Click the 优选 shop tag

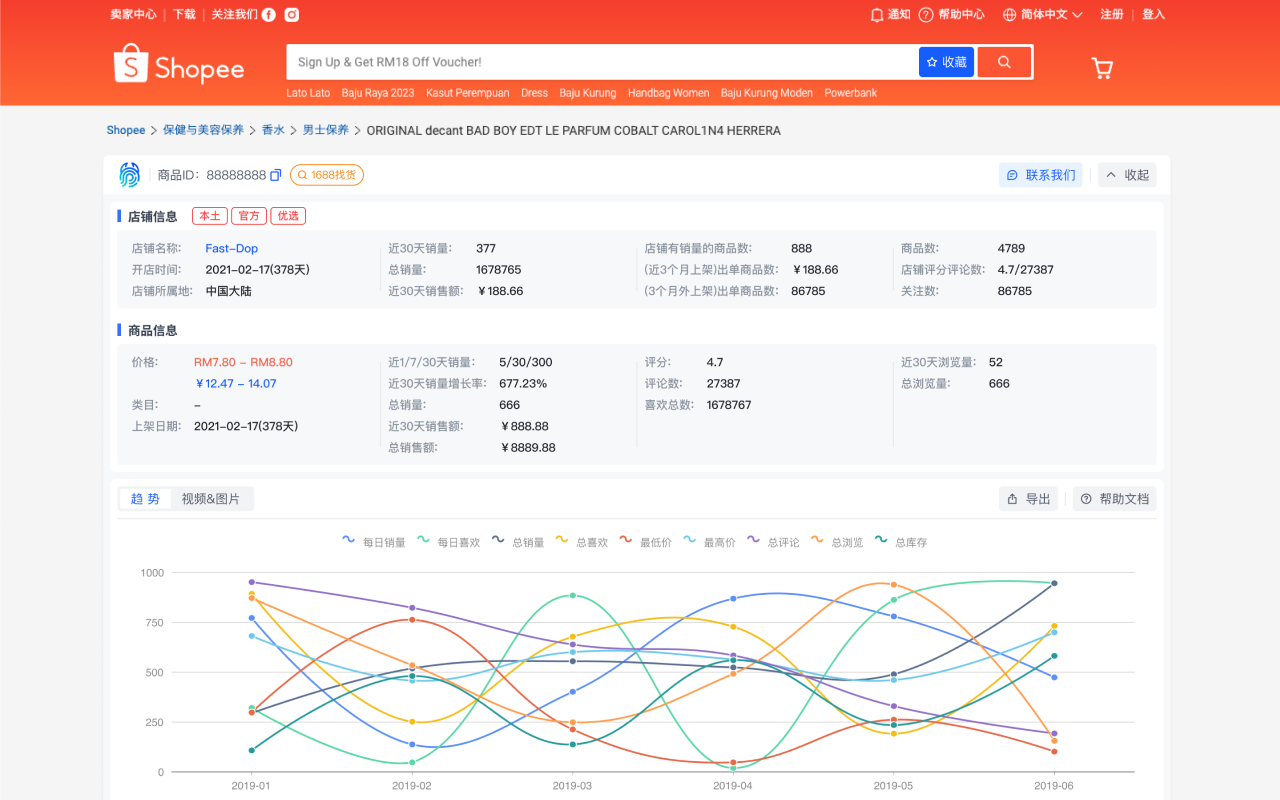pos(288,216)
